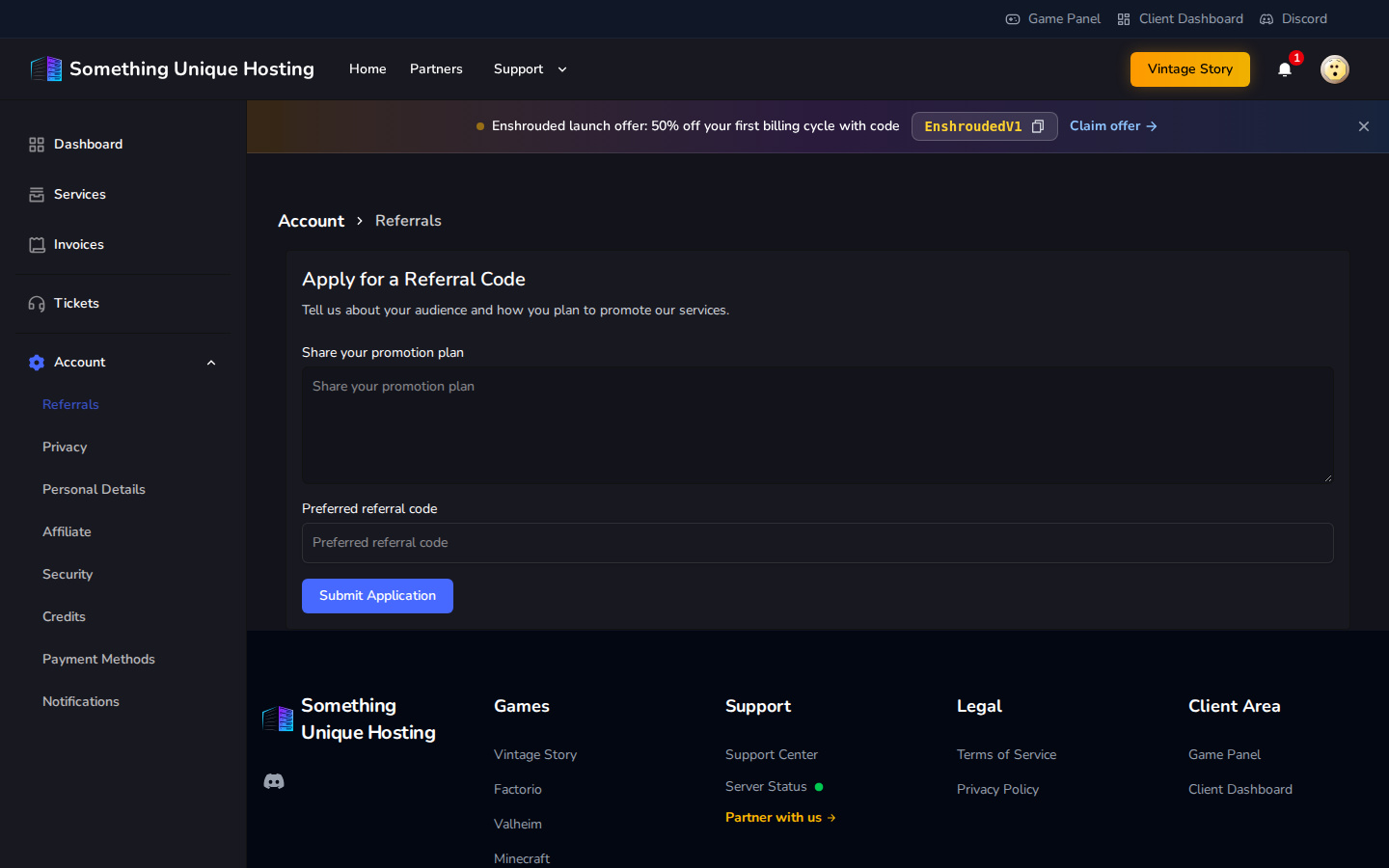The width and height of the screenshot is (1389, 868).
Task: Click Claim offer link in the banner
Action: 1113,126
